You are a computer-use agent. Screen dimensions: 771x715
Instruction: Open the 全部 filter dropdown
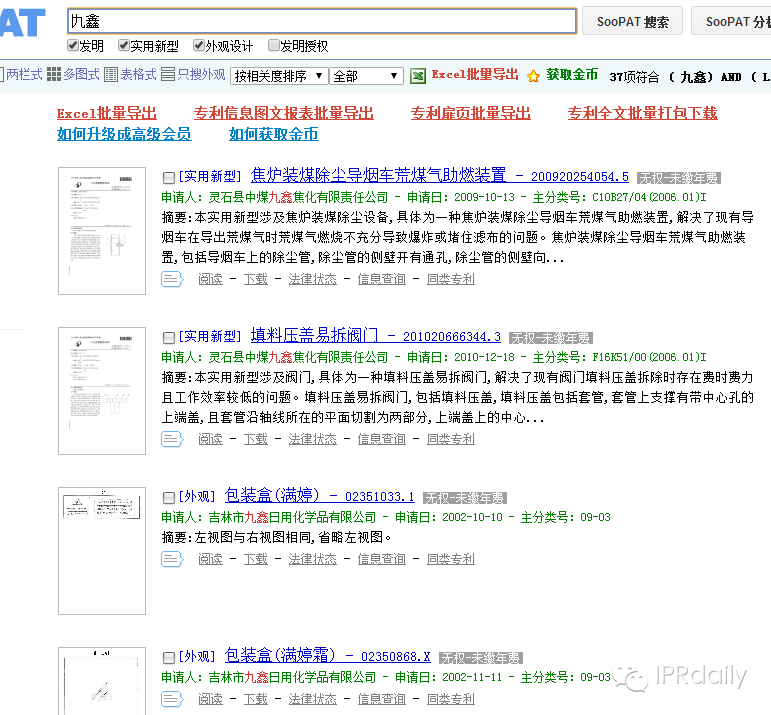pyautogui.click(x=366, y=76)
